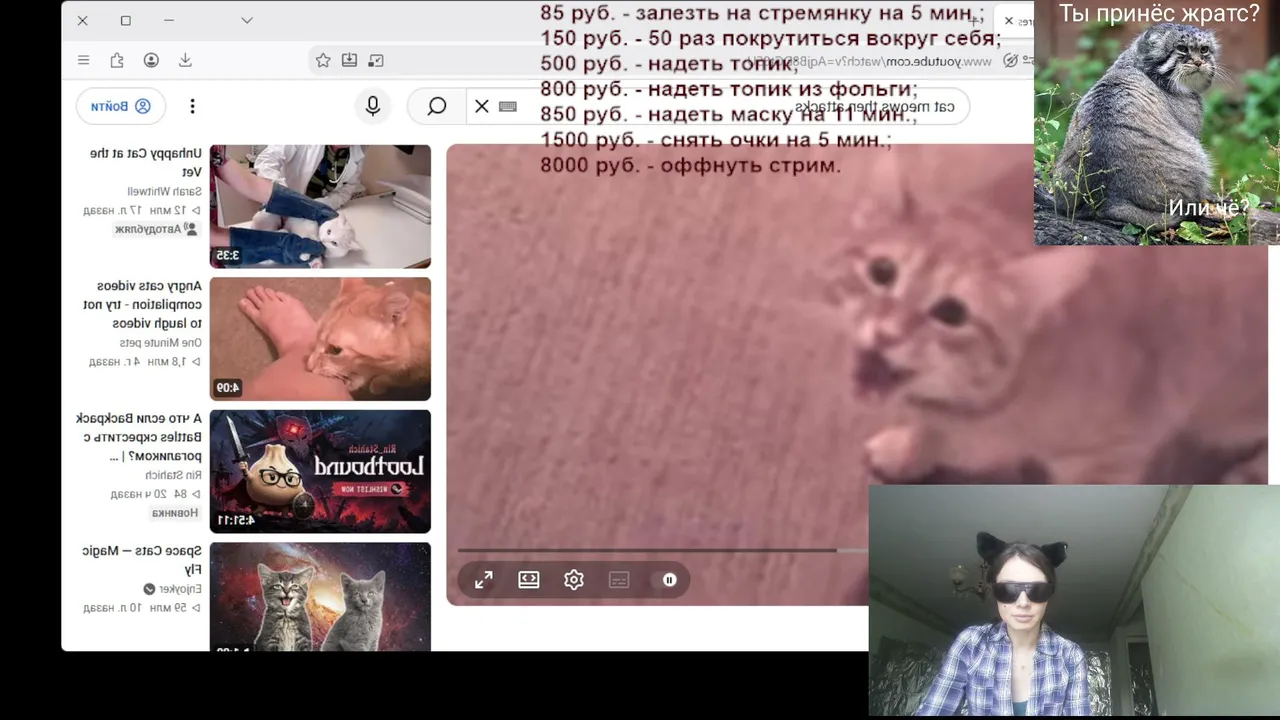Open the Angry cats compilation thumbnail
The image size is (1280, 720).
tap(320, 339)
